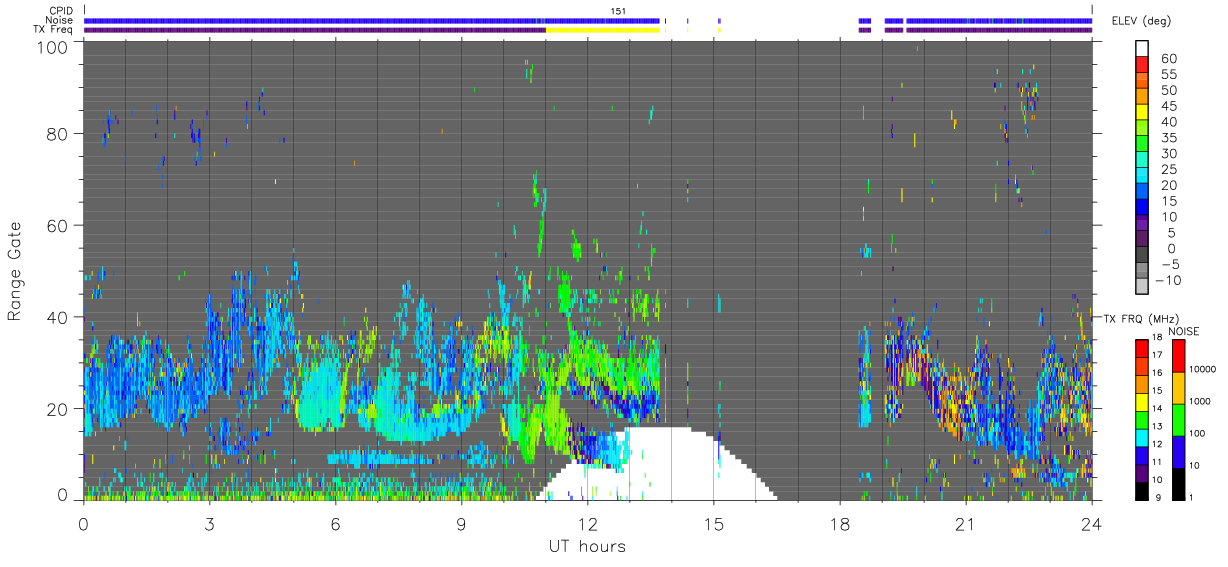Click the −10 label on the ELEV scale
The height and width of the screenshot is (567, 1228).
1166,281
